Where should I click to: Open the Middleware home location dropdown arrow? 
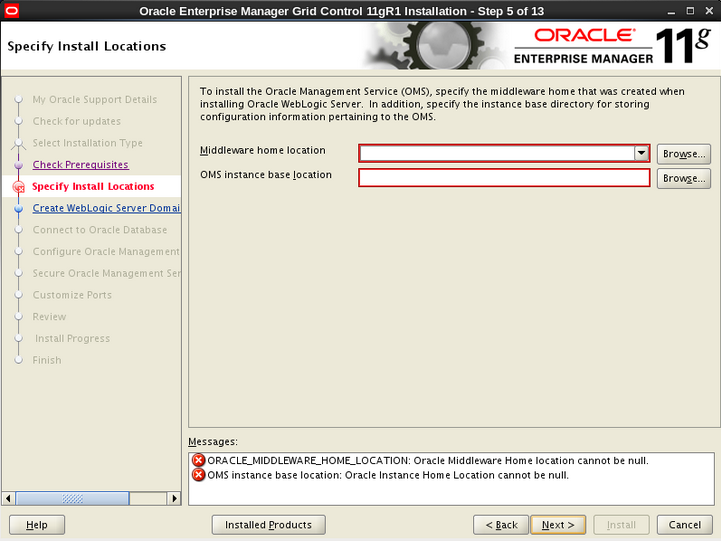pyautogui.click(x=641, y=153)
